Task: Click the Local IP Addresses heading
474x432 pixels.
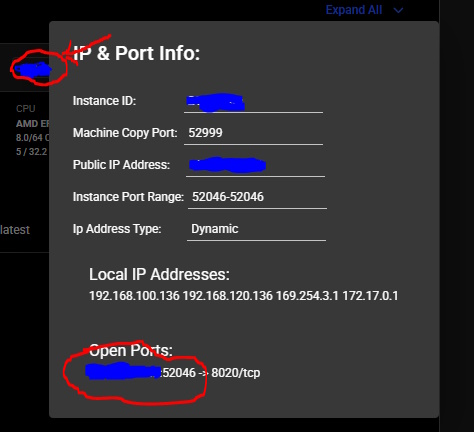Action: [159, 275]
